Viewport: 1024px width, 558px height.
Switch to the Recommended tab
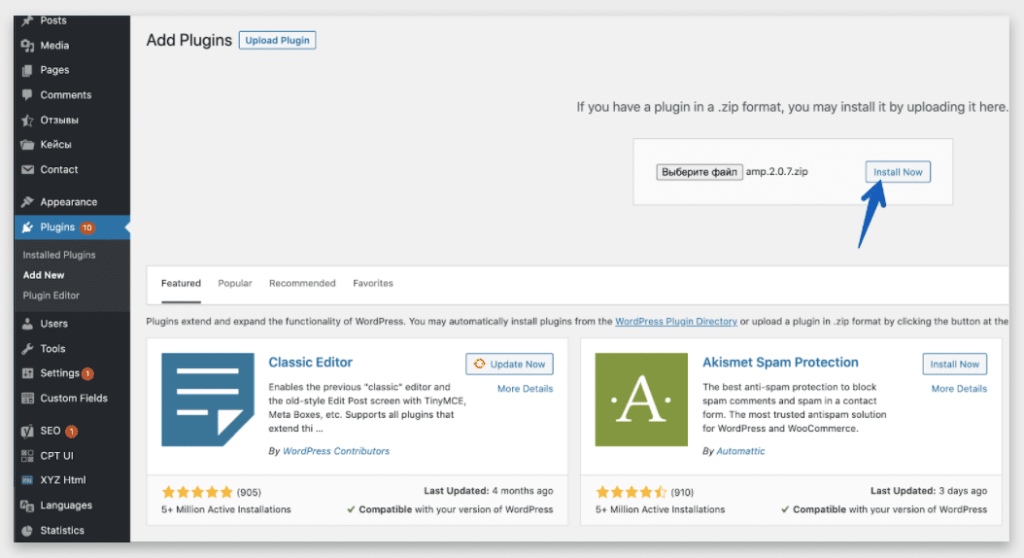(x=302, y=284)
